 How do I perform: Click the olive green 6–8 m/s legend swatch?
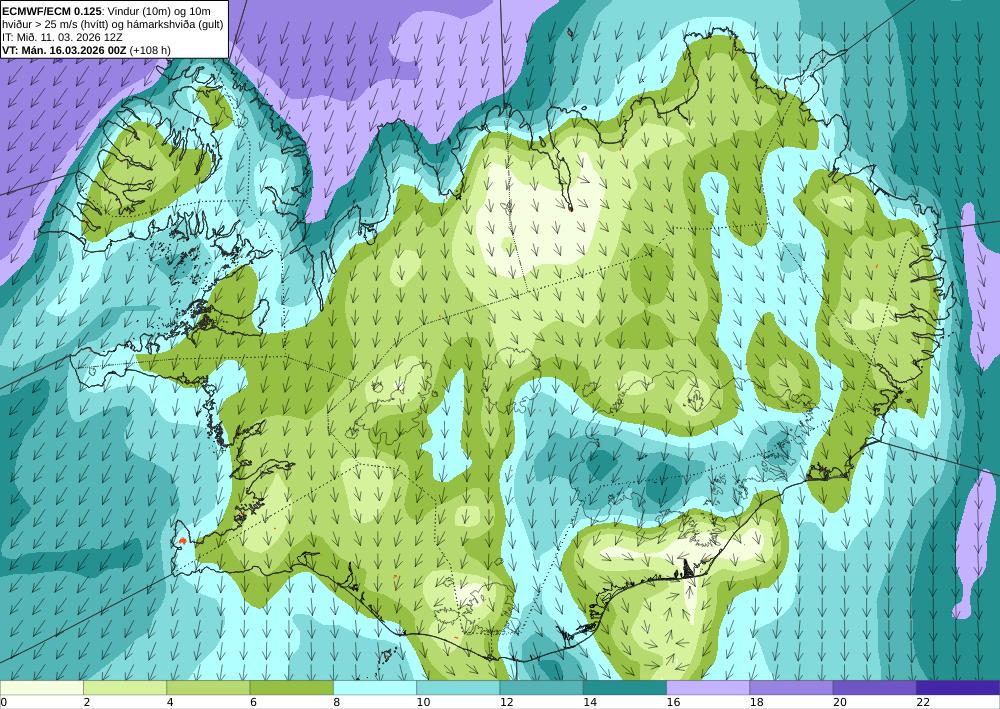pos(291,688)
